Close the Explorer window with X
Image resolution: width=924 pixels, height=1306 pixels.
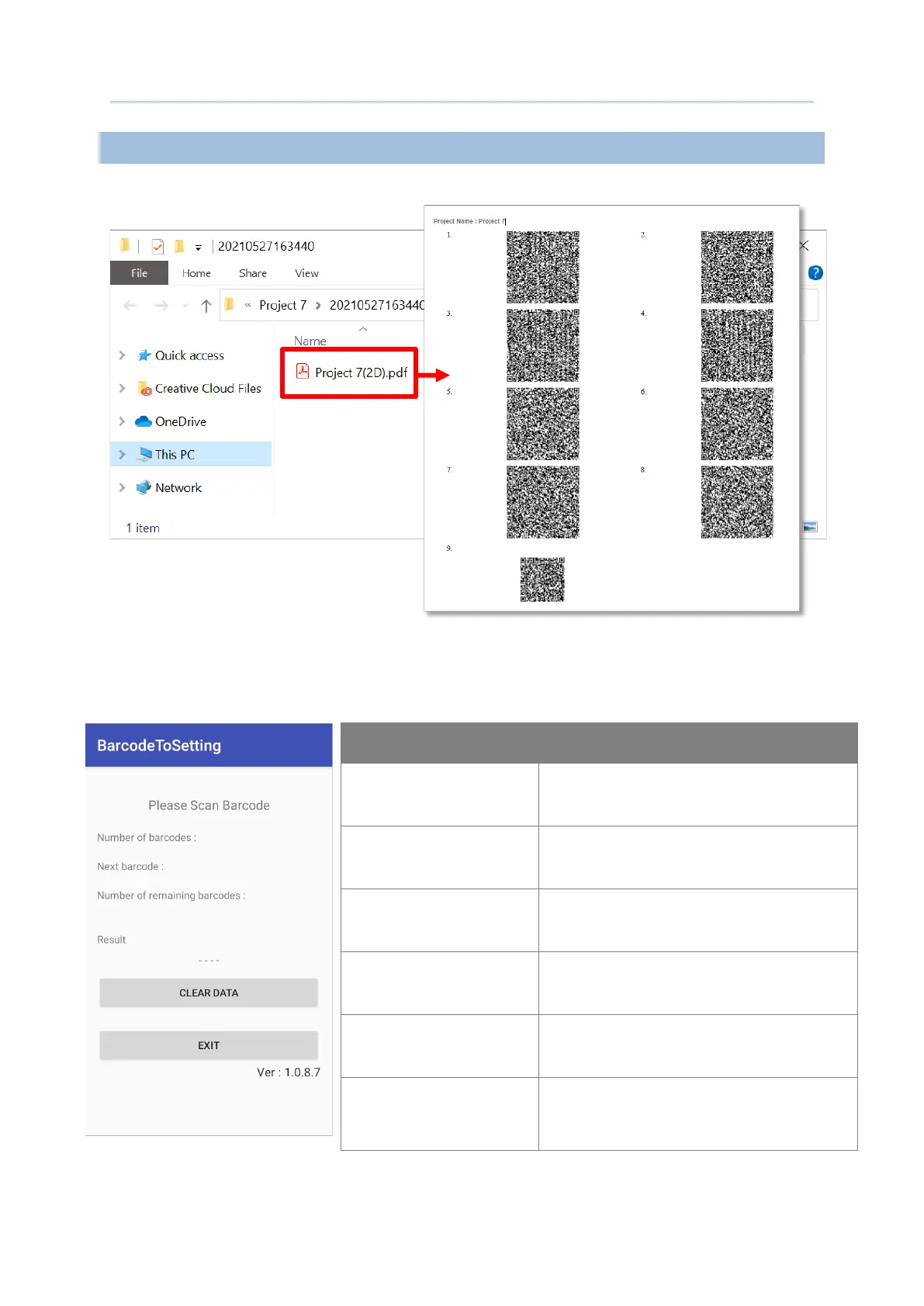coord(805,246)
